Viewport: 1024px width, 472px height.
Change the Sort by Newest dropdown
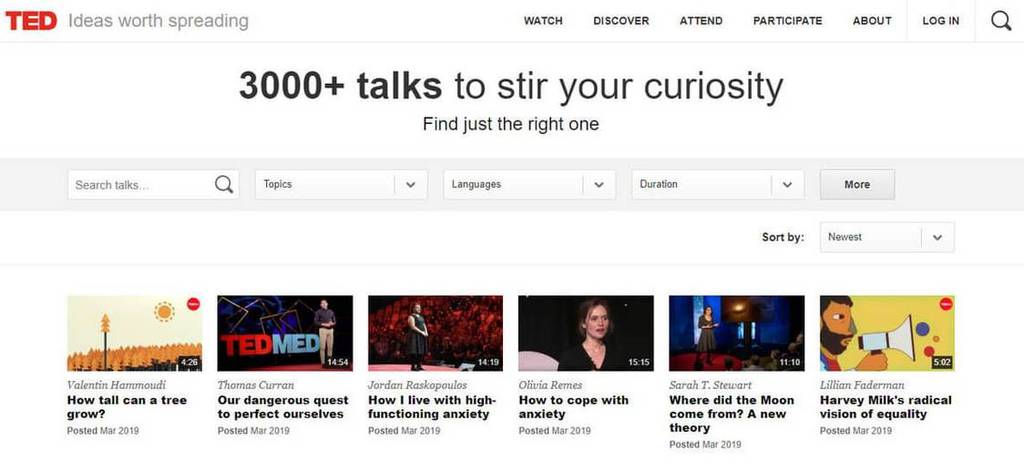886,237
